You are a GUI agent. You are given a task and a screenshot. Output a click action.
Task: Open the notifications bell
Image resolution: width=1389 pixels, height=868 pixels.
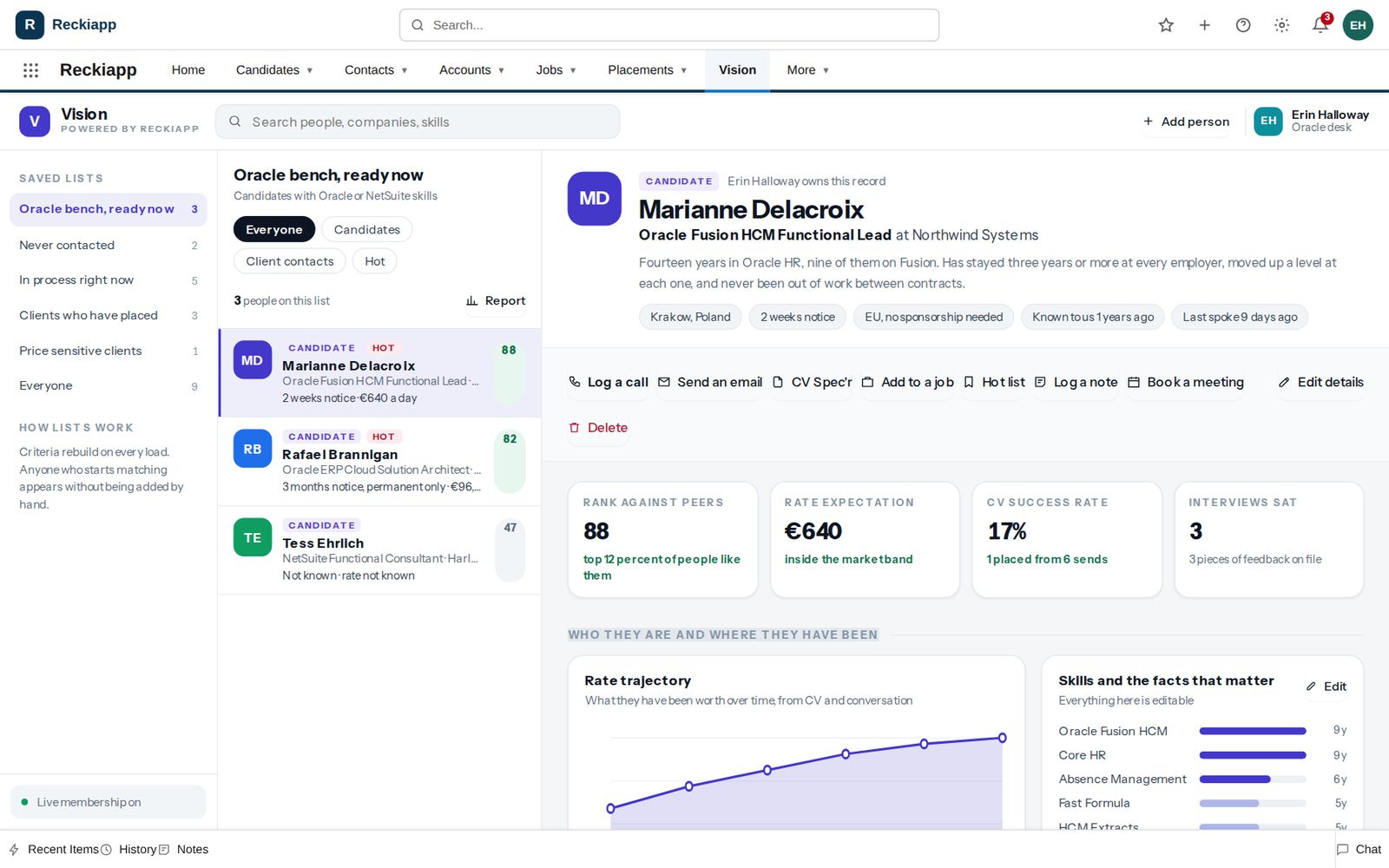pos(1320,25)
